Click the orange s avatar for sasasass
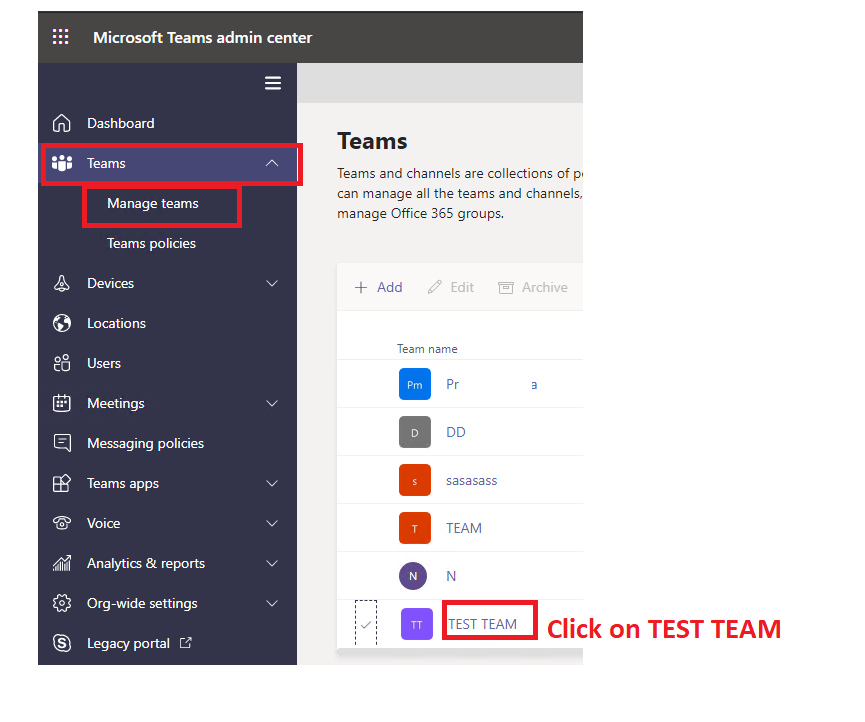The height and width of the screenshot is (722, 865). (x=415, y=480)
